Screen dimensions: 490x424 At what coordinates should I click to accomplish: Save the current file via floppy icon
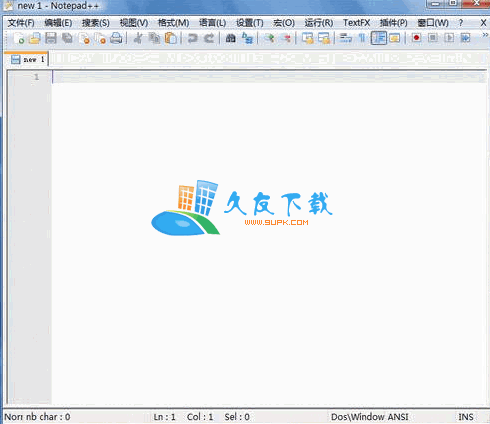click(51, 38)
